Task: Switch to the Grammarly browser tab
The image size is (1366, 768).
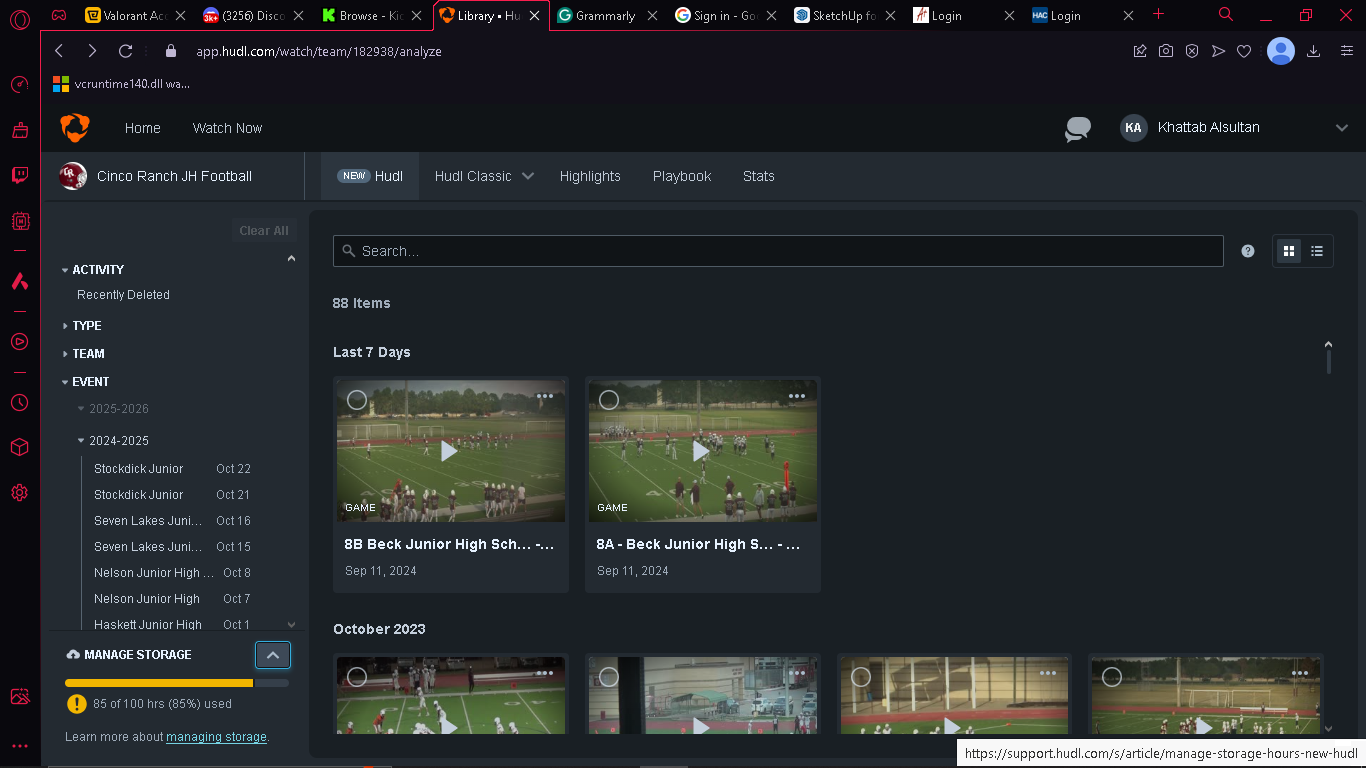Action: 606,15
